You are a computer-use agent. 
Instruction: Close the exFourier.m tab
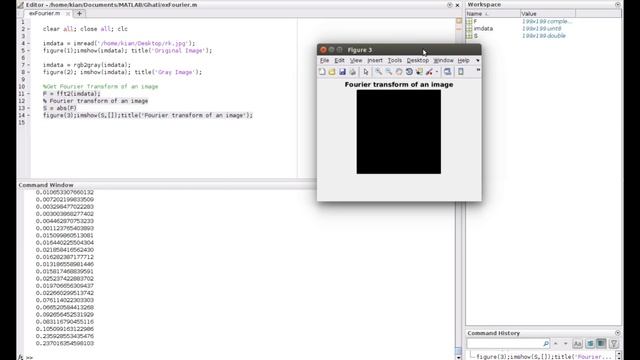coord(68,14)
